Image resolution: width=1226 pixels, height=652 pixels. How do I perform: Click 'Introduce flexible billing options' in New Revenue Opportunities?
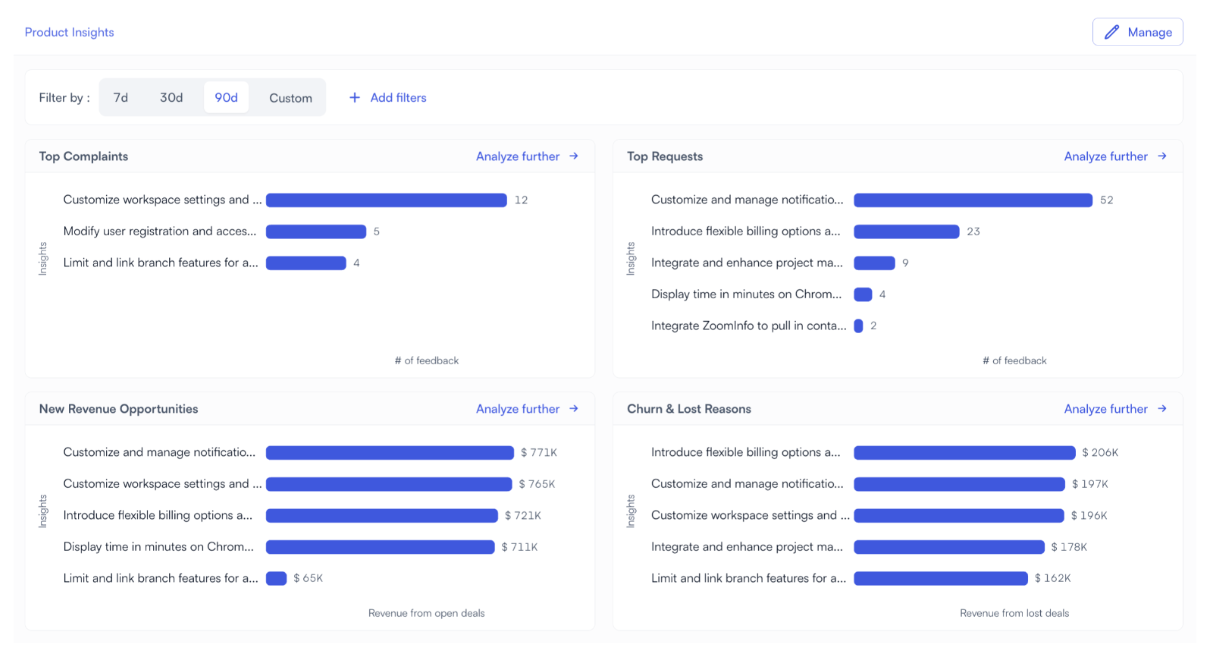point(158,516)
